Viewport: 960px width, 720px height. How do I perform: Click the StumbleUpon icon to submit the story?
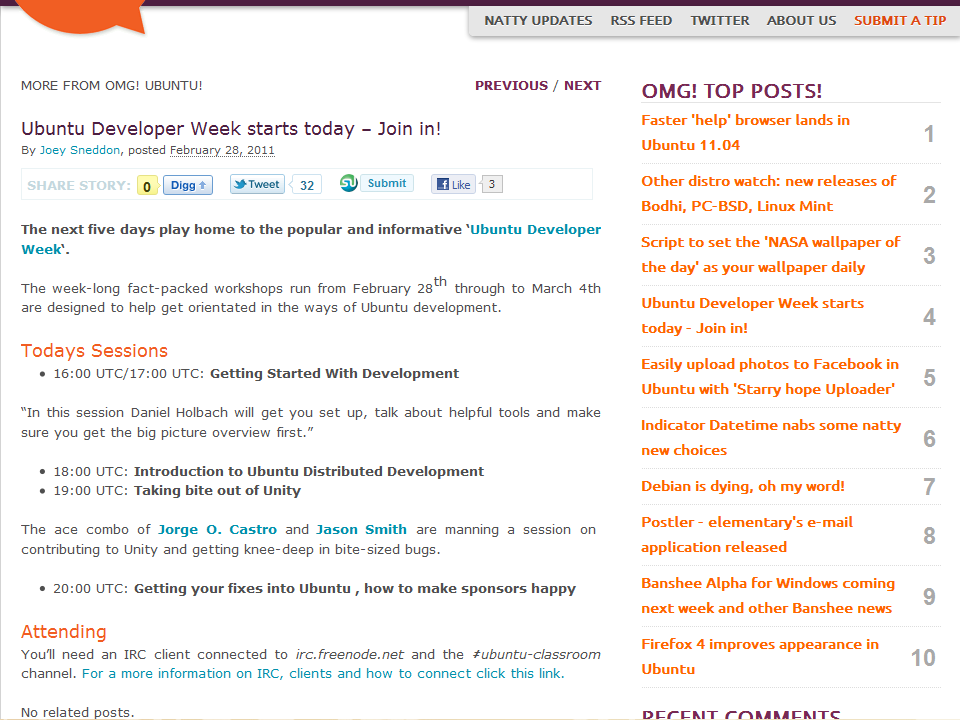[349, 183]
